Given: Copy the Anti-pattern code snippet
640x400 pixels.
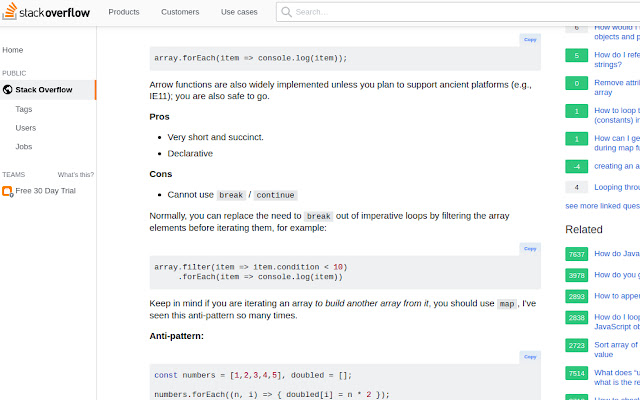Looking at the screenshot, I should pos(530,356).
